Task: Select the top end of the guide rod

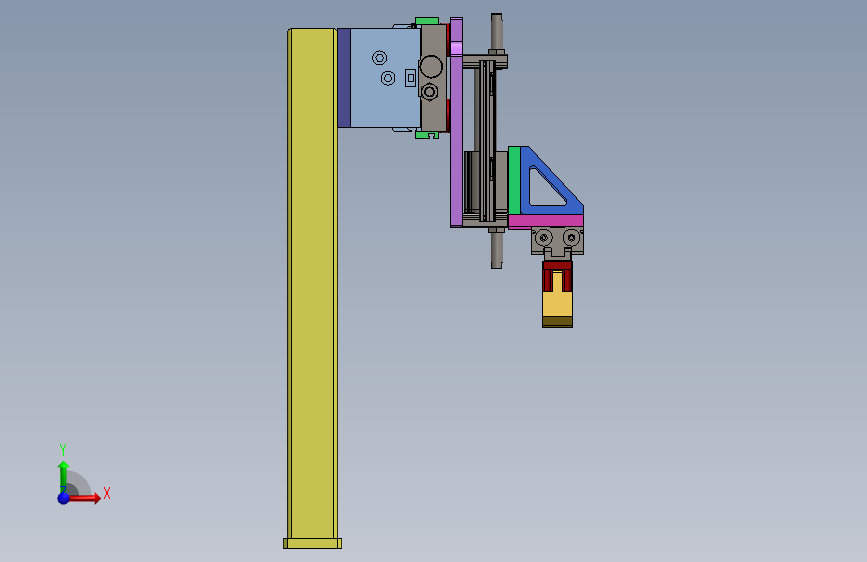Action: click(x=497, y=30)
